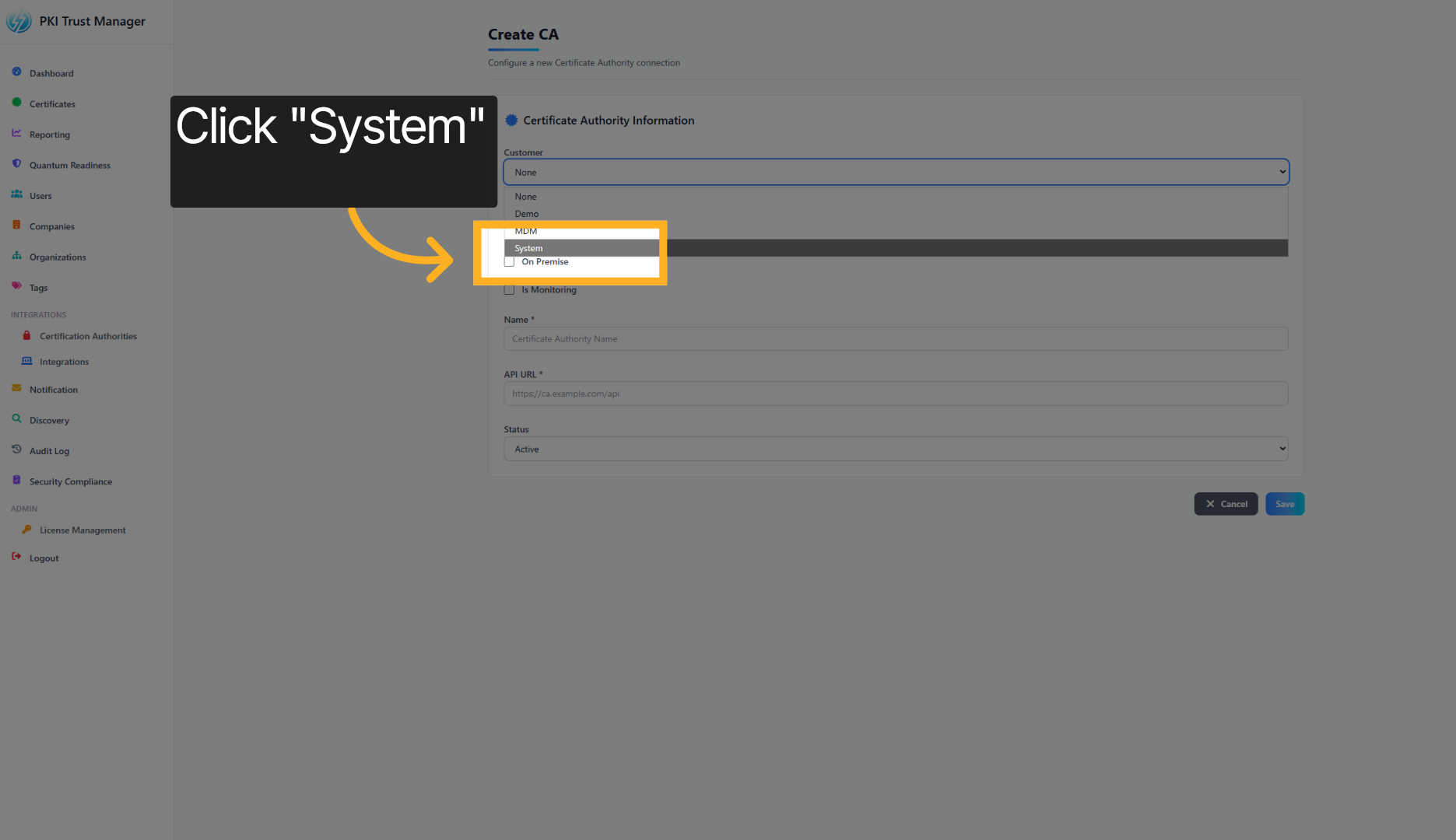Screen dimensions: 1456x840
Task: Click the Quantum Readiness shield icon
Action: [x=16, y=163]
